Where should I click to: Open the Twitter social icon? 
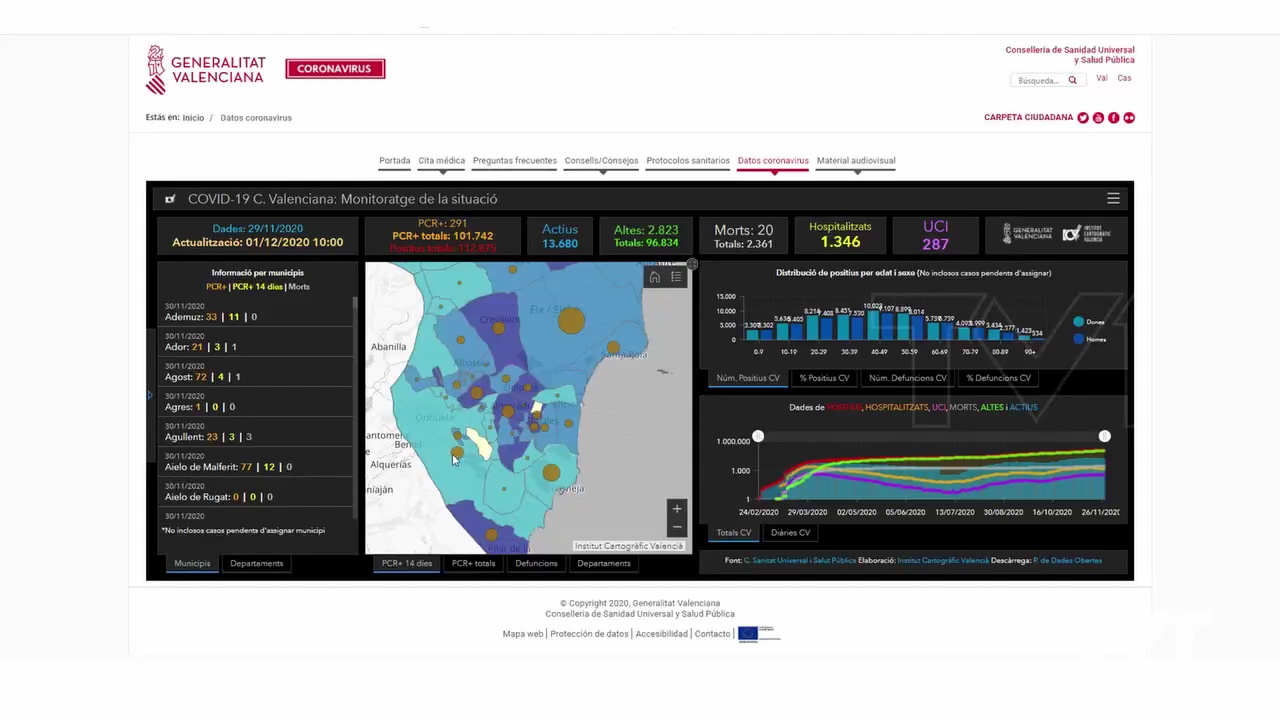[1083, 118]
